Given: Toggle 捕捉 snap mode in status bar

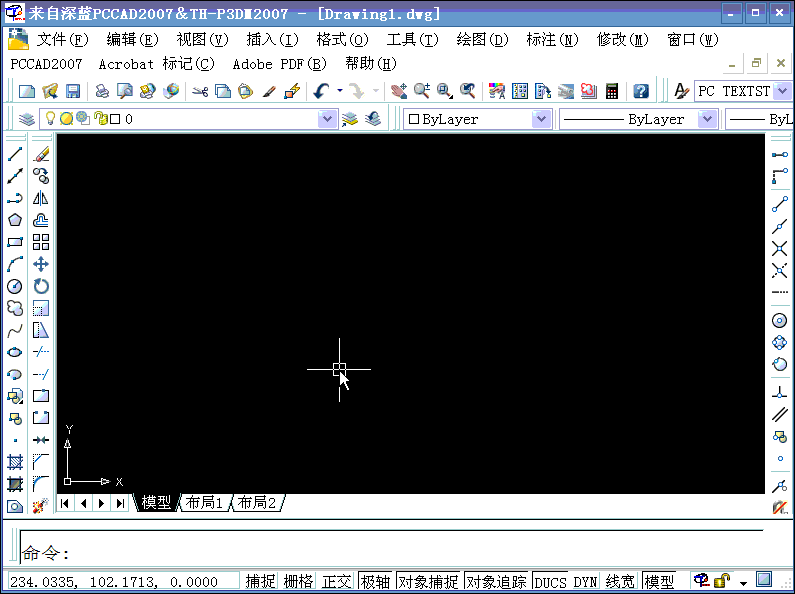Looking at the screenshot, I should point(261,581).
